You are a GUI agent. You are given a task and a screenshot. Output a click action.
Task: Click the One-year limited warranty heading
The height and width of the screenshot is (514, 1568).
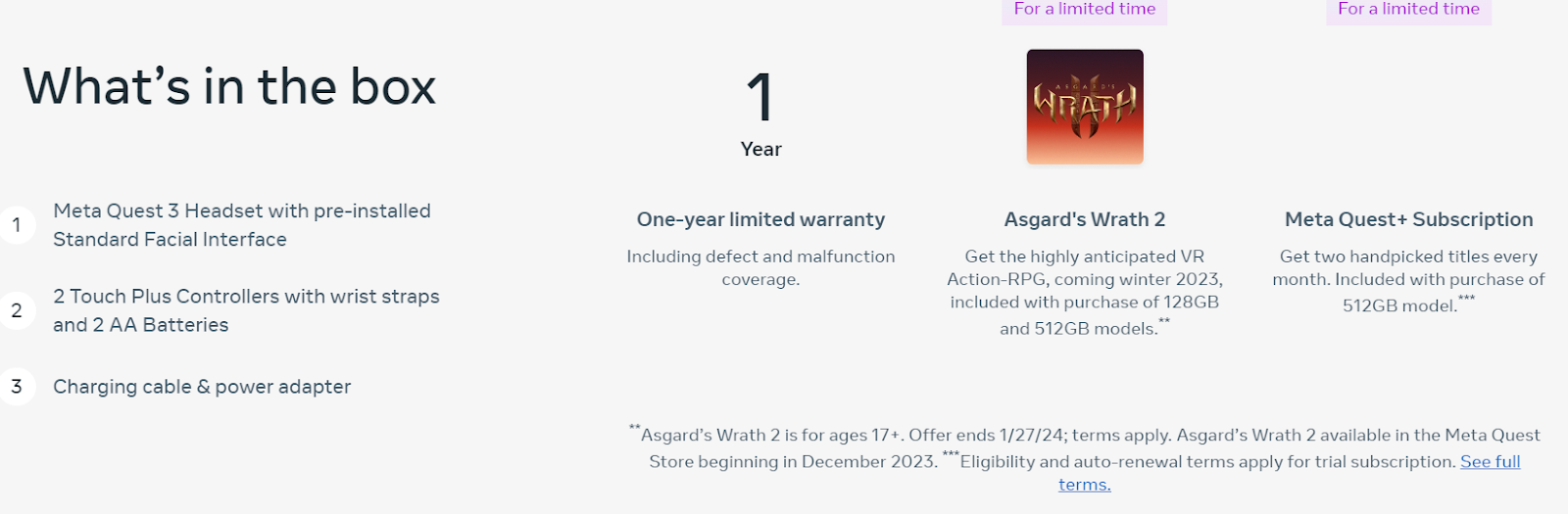pos(760,219)
